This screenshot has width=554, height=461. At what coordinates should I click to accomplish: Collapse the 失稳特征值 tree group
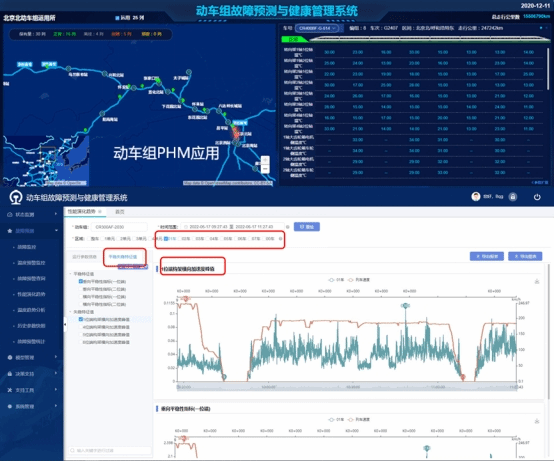click(x=71, y=312)
